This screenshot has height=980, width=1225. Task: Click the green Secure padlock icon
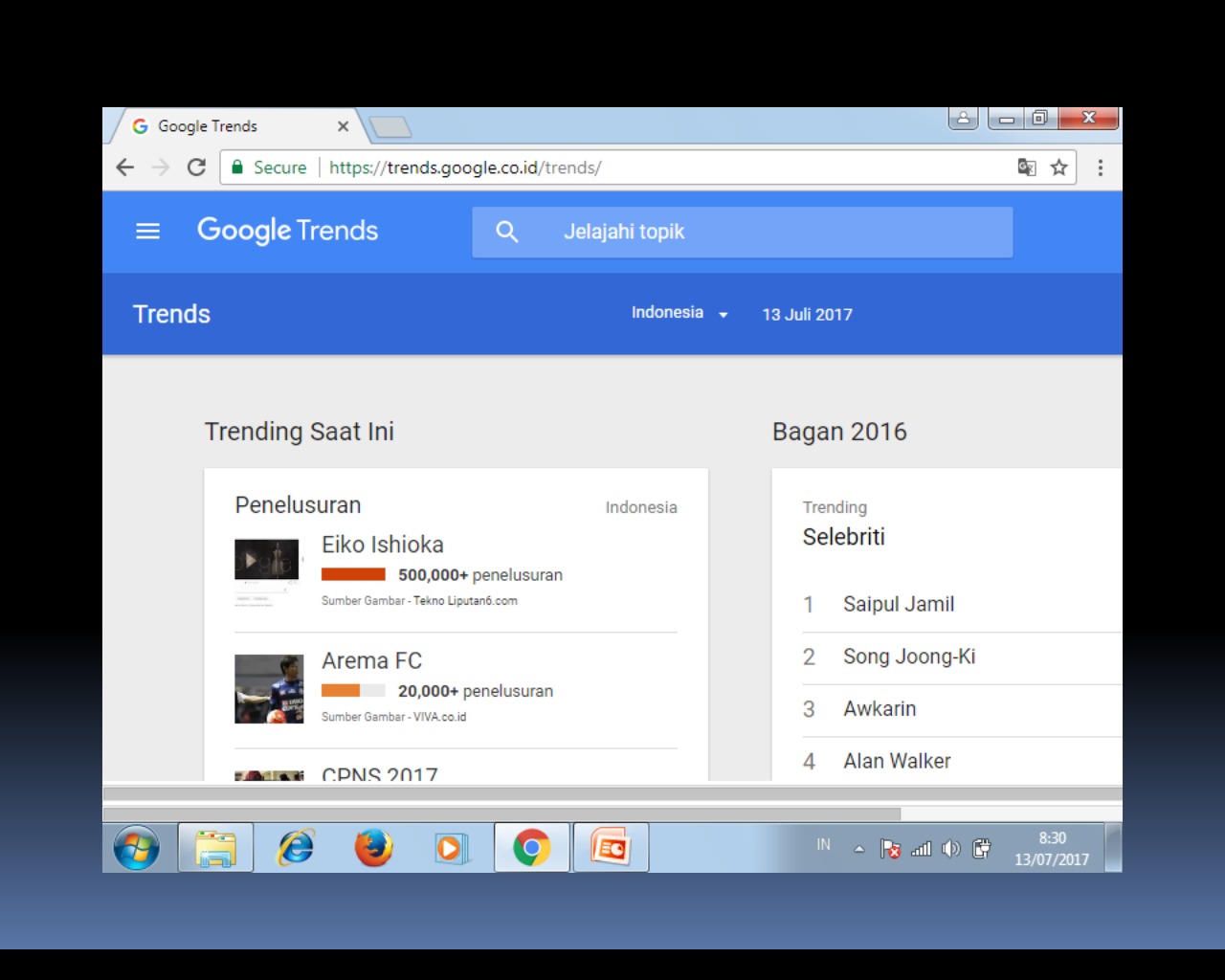point(237,167)
